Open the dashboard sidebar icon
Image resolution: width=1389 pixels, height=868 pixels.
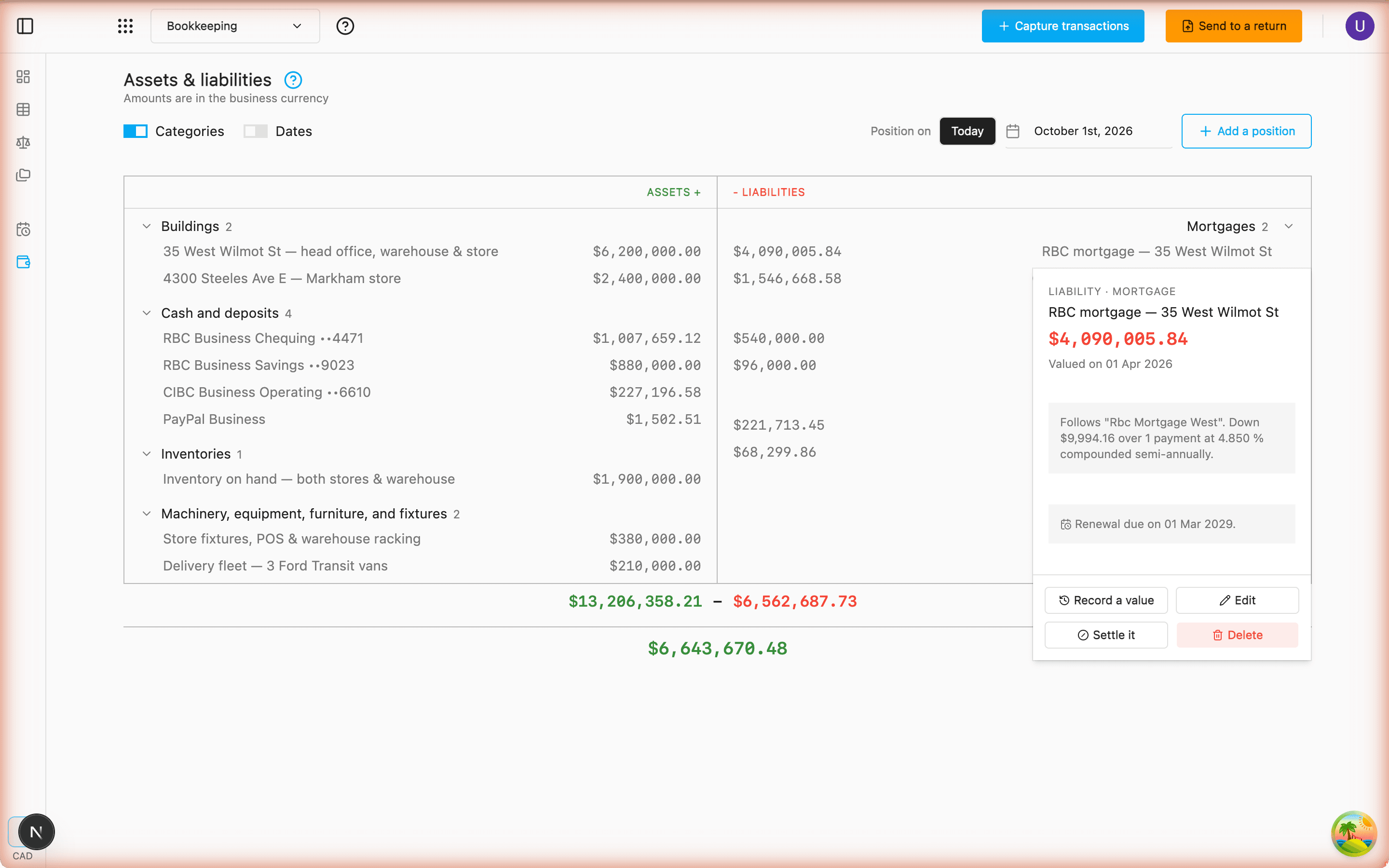pyautogui.click(x=23, y=77)
